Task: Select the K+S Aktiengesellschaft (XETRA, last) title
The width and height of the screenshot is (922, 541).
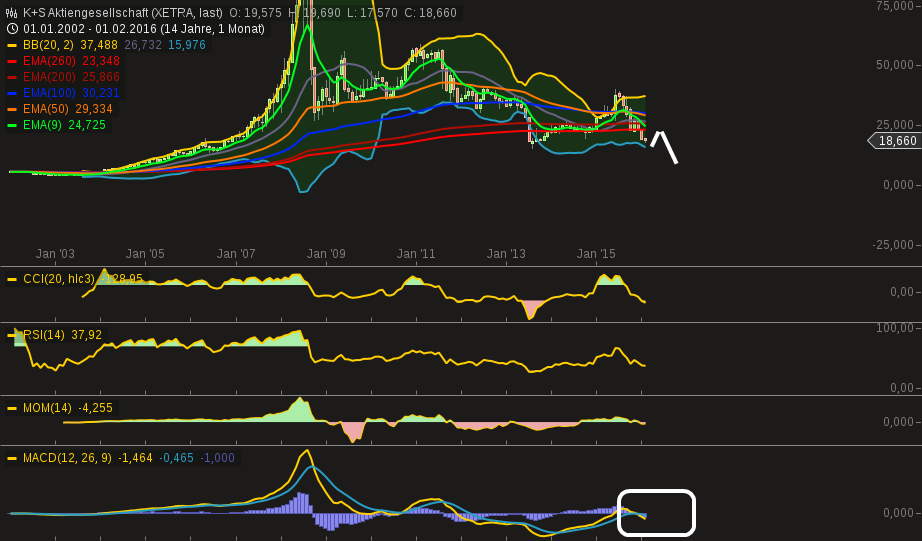Action: click(123, 13)
